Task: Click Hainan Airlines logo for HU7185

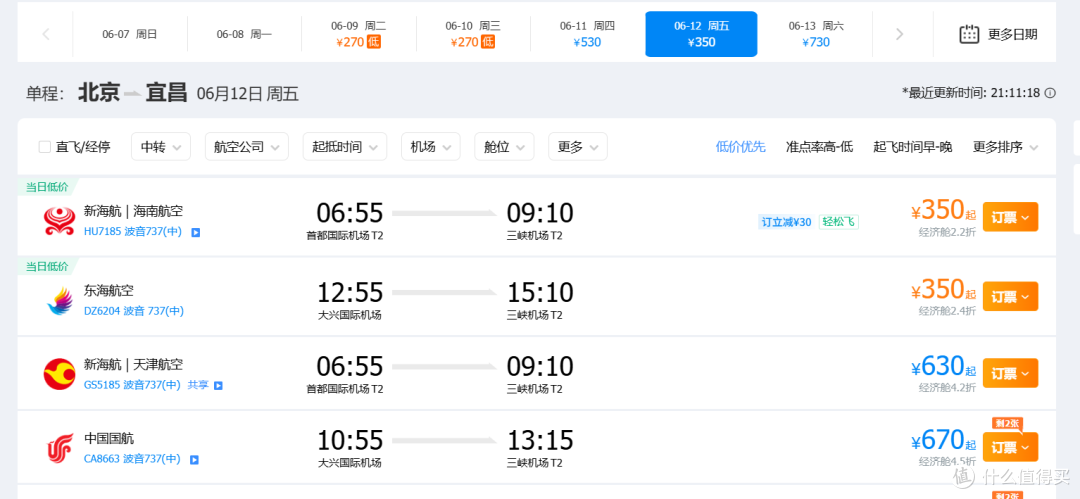Action: coord(59,221)
